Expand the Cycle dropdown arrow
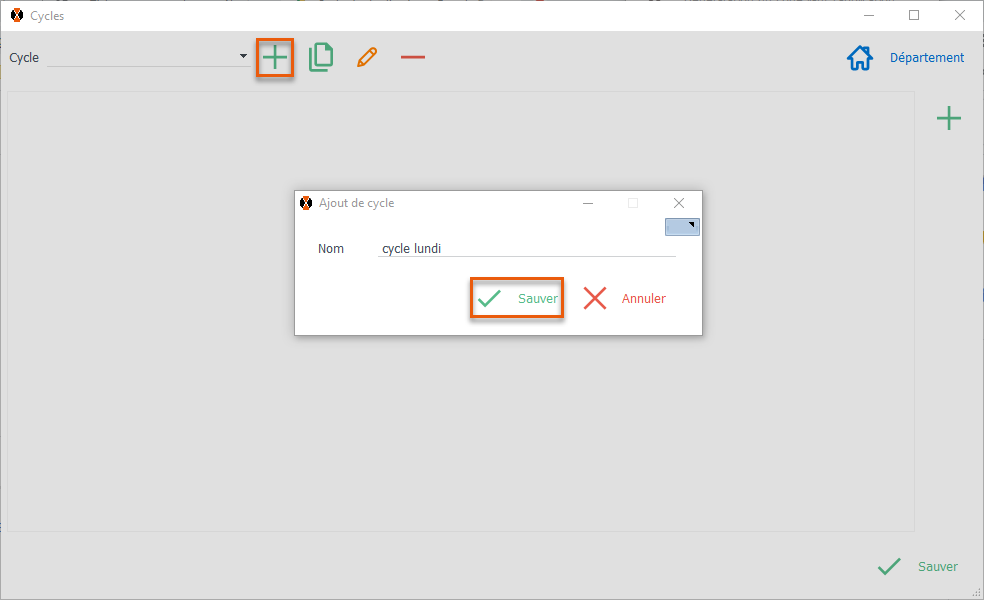The image size is (984, 600). (x=243, y=57)
